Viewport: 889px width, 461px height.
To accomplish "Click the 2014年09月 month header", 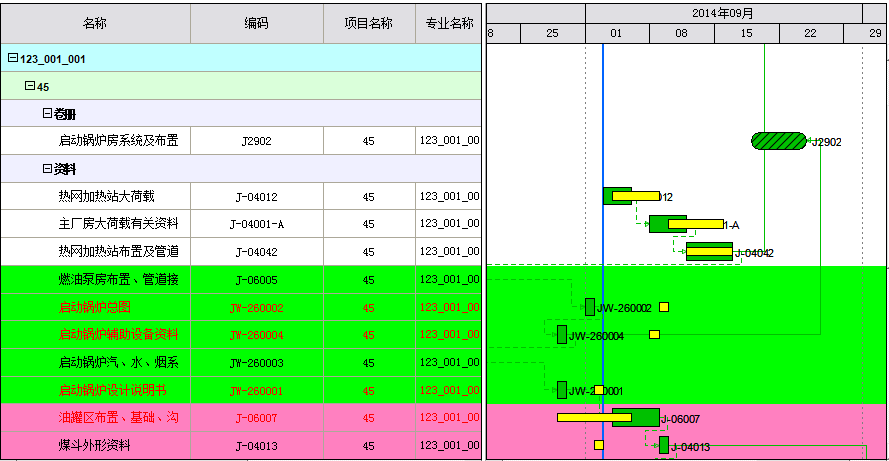I will [722, 13].
